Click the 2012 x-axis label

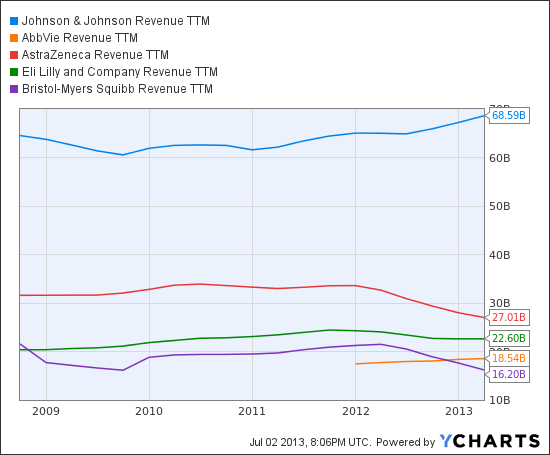356,411
